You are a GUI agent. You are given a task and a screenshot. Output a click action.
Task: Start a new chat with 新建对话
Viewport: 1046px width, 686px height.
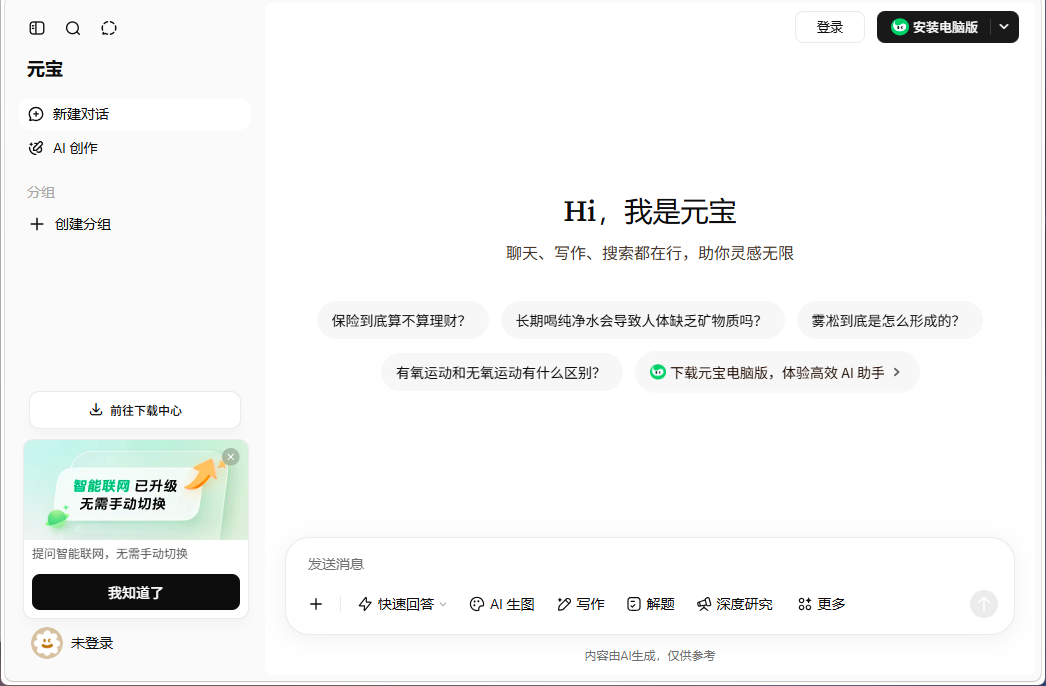point(135,114)
